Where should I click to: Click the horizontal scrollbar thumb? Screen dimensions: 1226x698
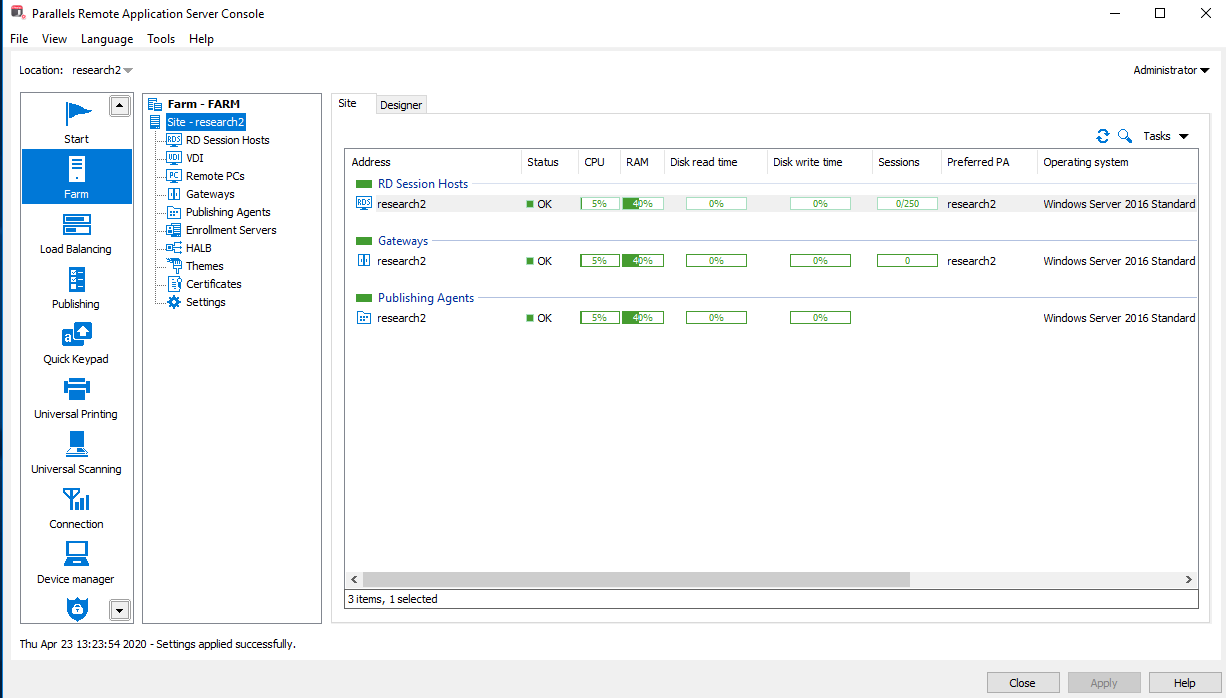(636, 580)
